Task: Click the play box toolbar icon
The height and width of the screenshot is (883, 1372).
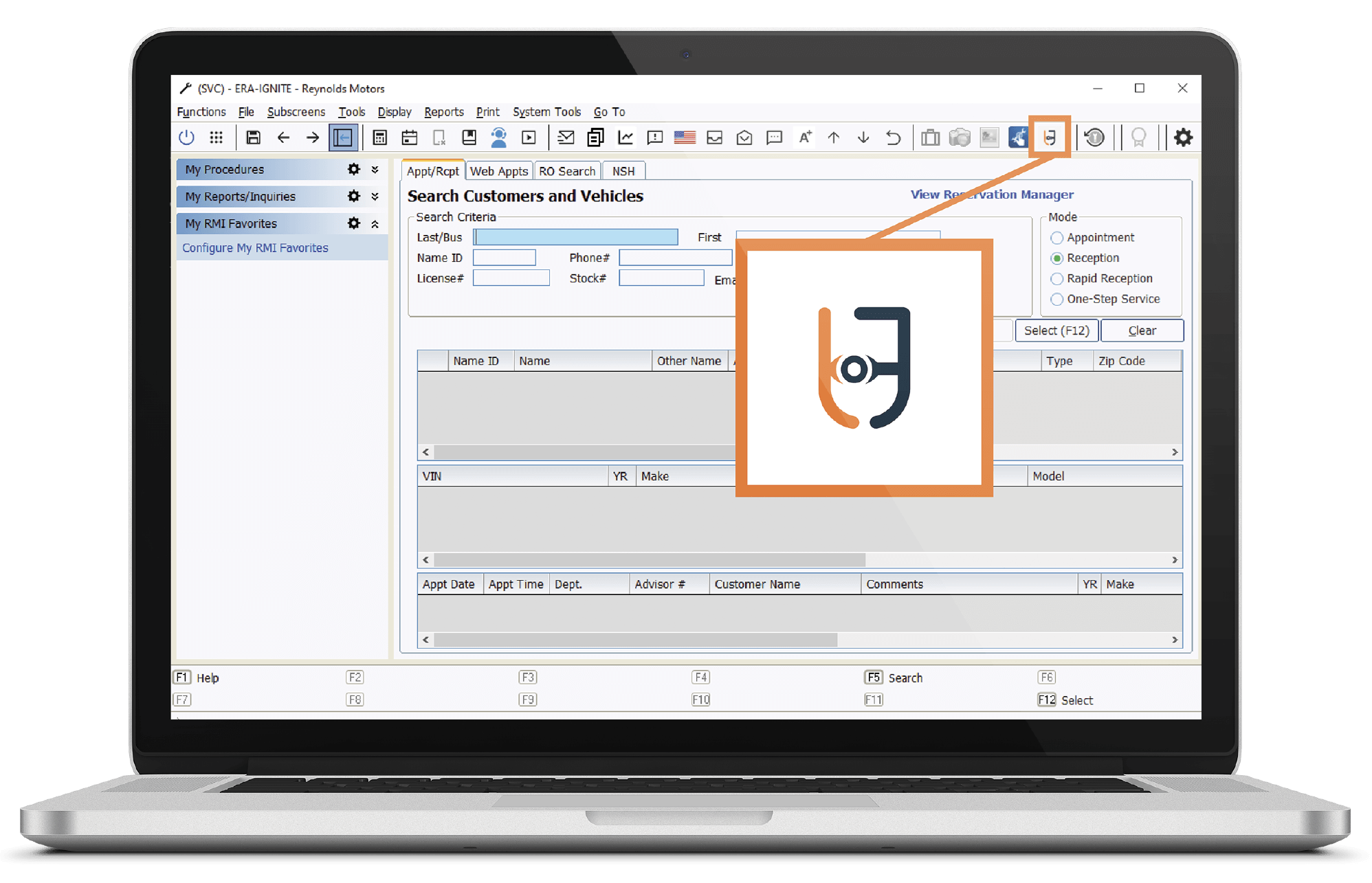Action: click(529, 137)
